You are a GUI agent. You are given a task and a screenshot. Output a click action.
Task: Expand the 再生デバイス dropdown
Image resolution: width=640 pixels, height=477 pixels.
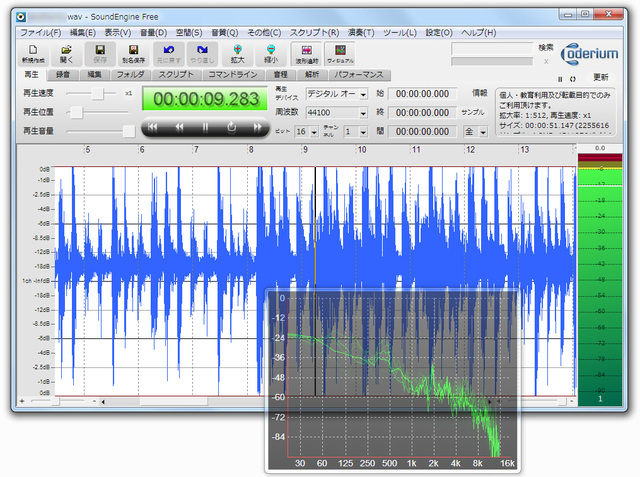363,94
